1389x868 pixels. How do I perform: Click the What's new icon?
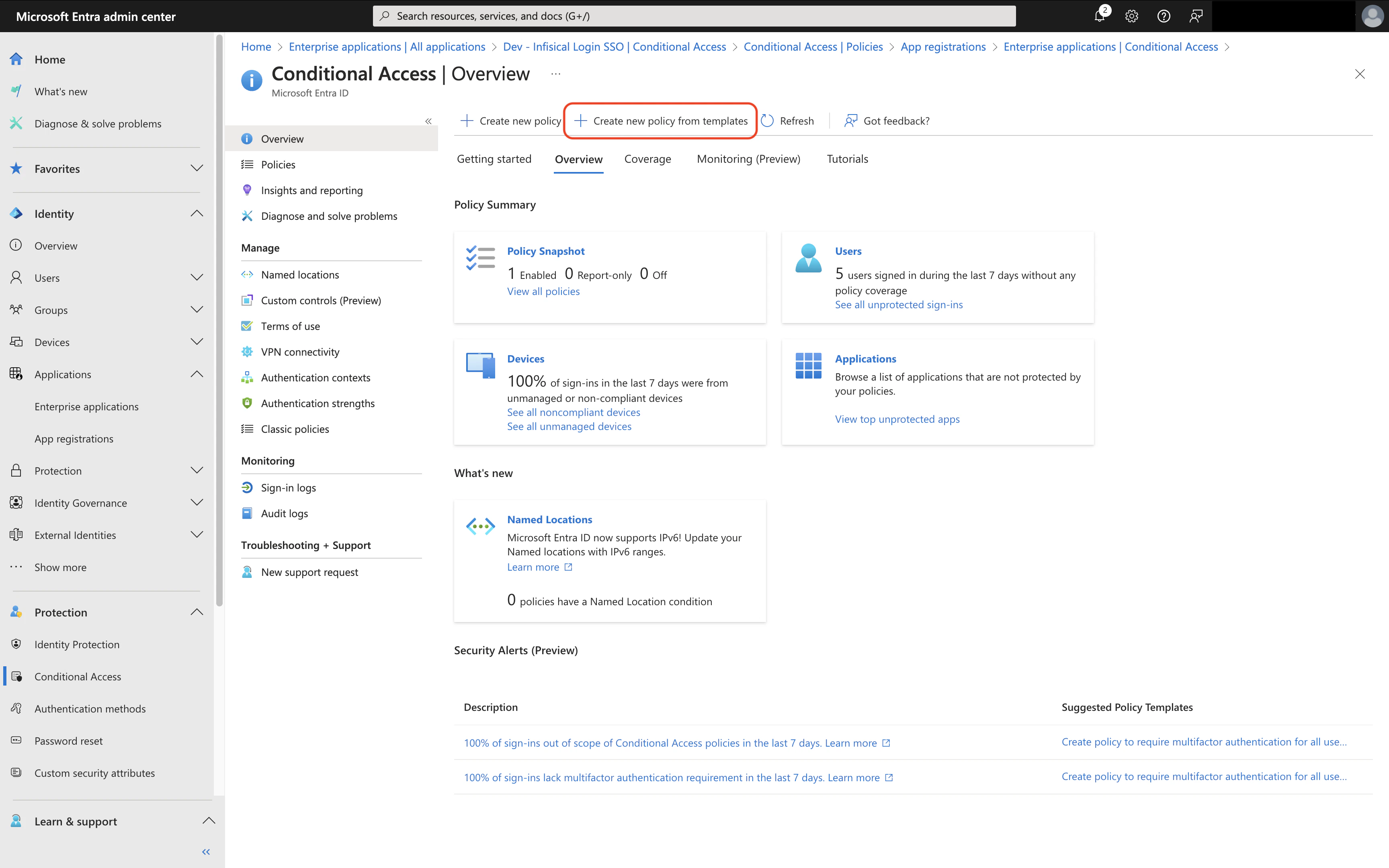(16, 91)
